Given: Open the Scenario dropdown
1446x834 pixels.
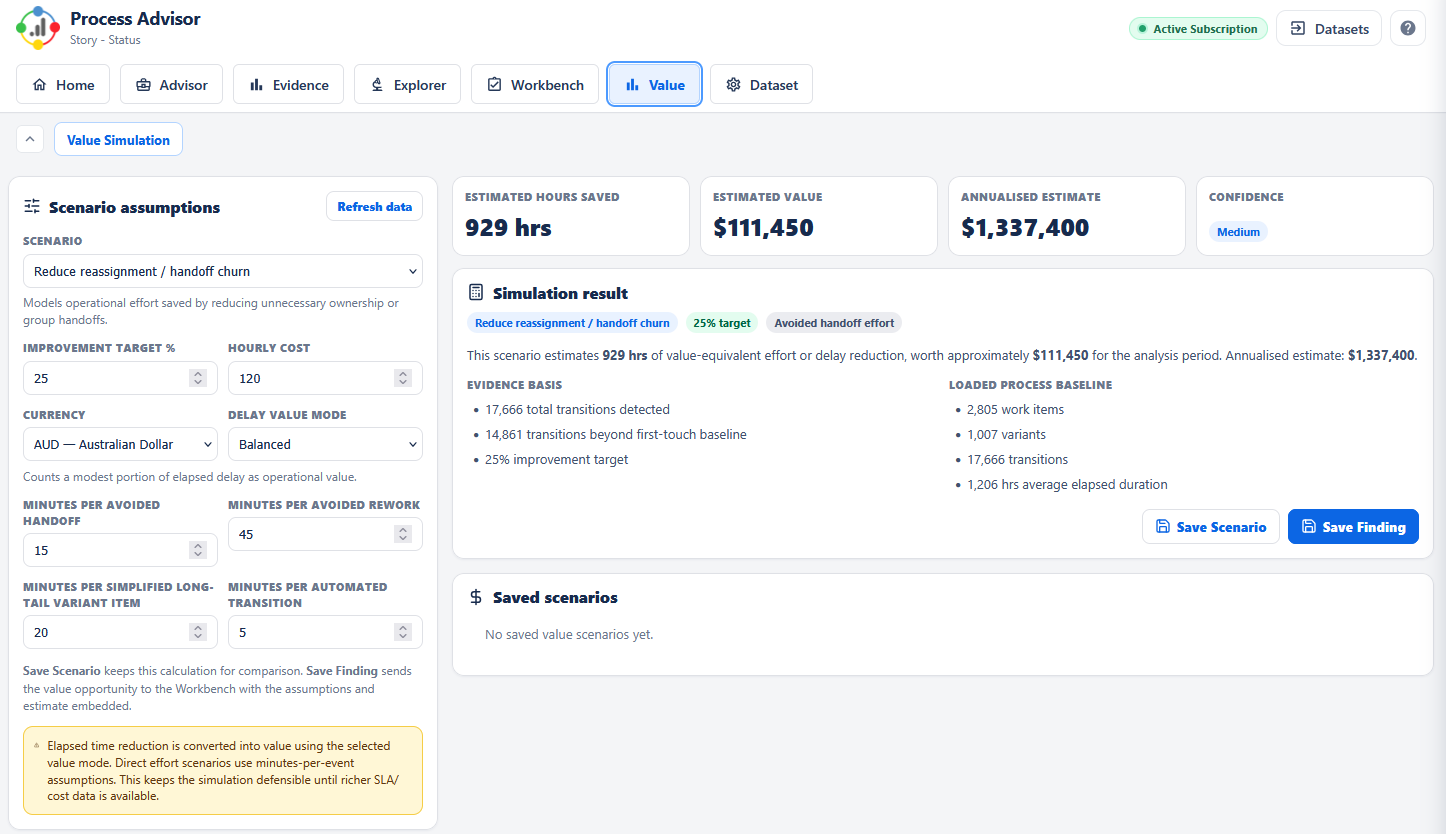Looking at the screenshot, I should coord(223,271).
